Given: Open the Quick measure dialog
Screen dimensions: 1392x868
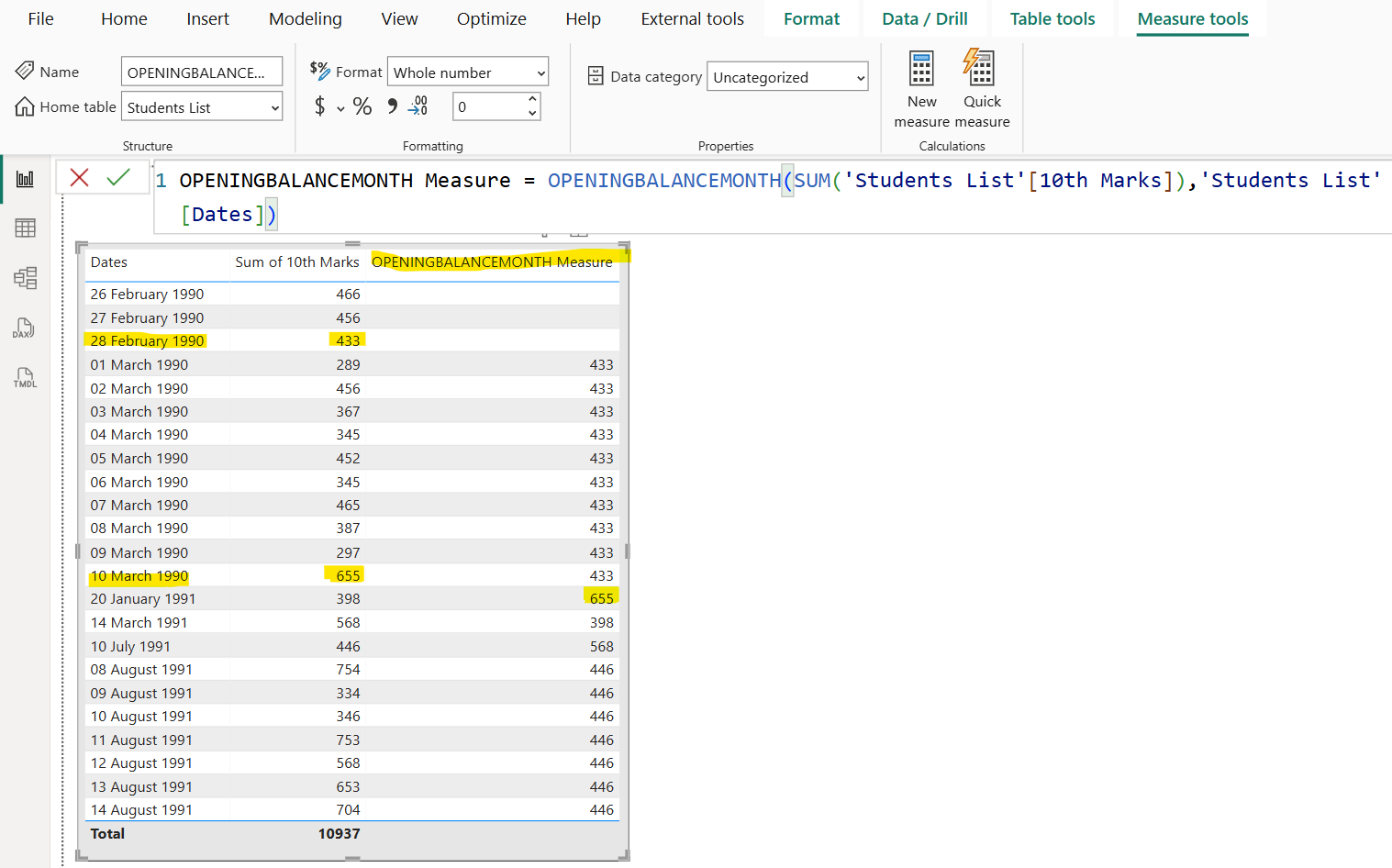Looking at the screenshot, I should (x=980, y=83).
